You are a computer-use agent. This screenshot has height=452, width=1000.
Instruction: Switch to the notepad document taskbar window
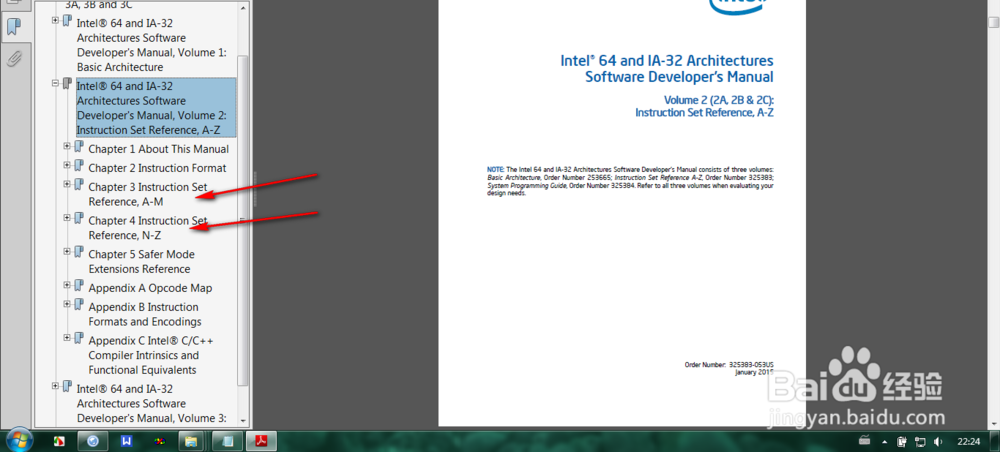coord(227,441)
